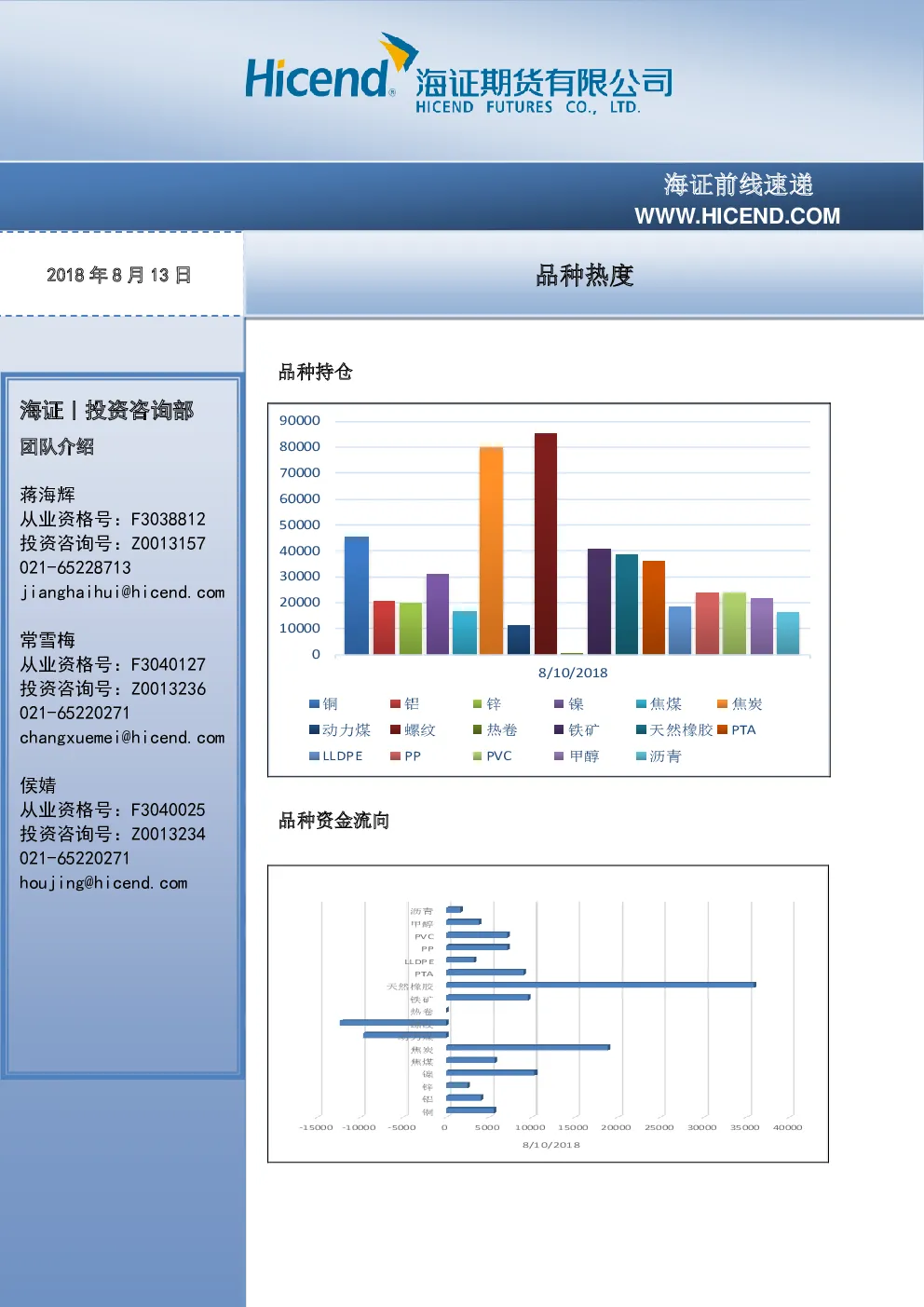Select the LLDPE legend entry
The width and height of the screenshot is (924, 1307).
pos(336,756)
